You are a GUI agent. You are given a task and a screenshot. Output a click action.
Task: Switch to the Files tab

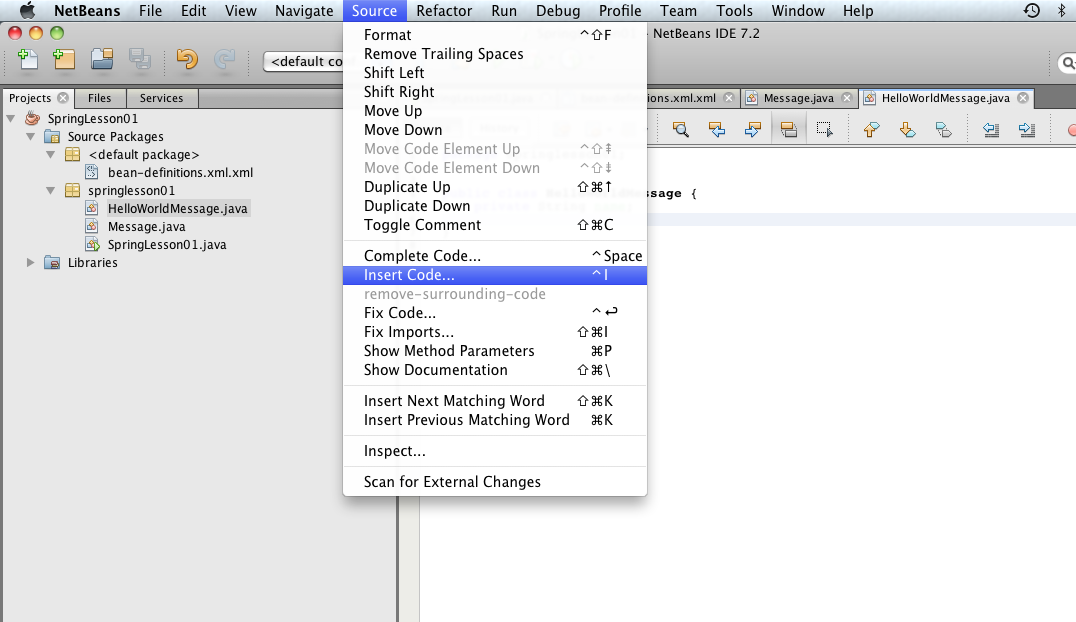point(100,98)
